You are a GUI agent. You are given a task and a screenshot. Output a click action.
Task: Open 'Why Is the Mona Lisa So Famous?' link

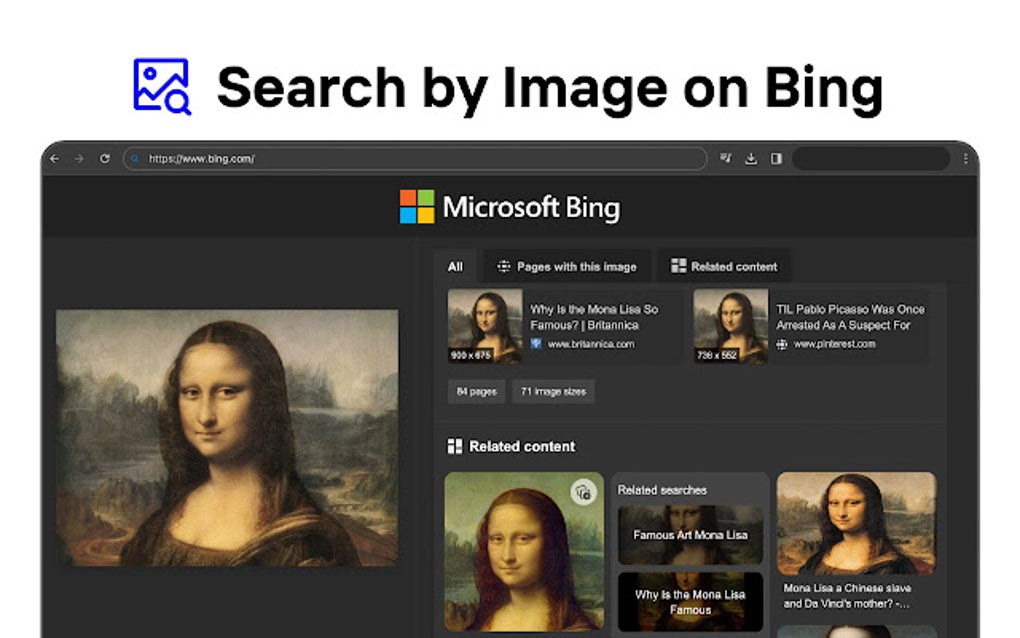[594, 317]
